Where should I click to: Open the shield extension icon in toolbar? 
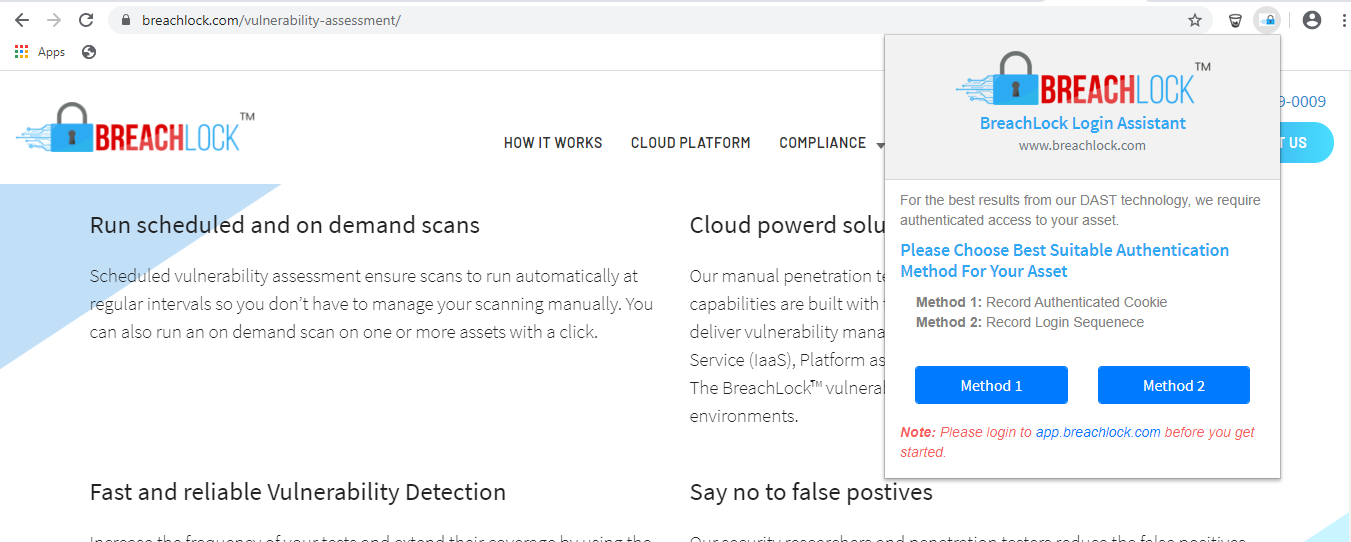coord(1236,20)
